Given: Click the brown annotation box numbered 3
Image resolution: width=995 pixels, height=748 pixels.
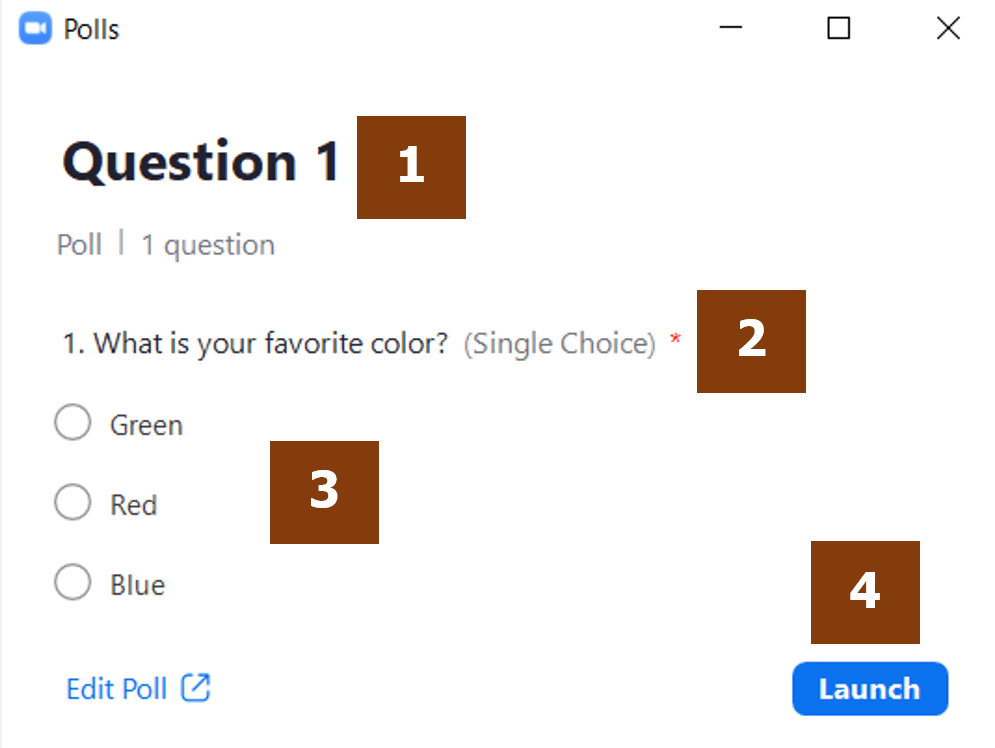Looking at the screenshot, I should click(x=324, y=492).
